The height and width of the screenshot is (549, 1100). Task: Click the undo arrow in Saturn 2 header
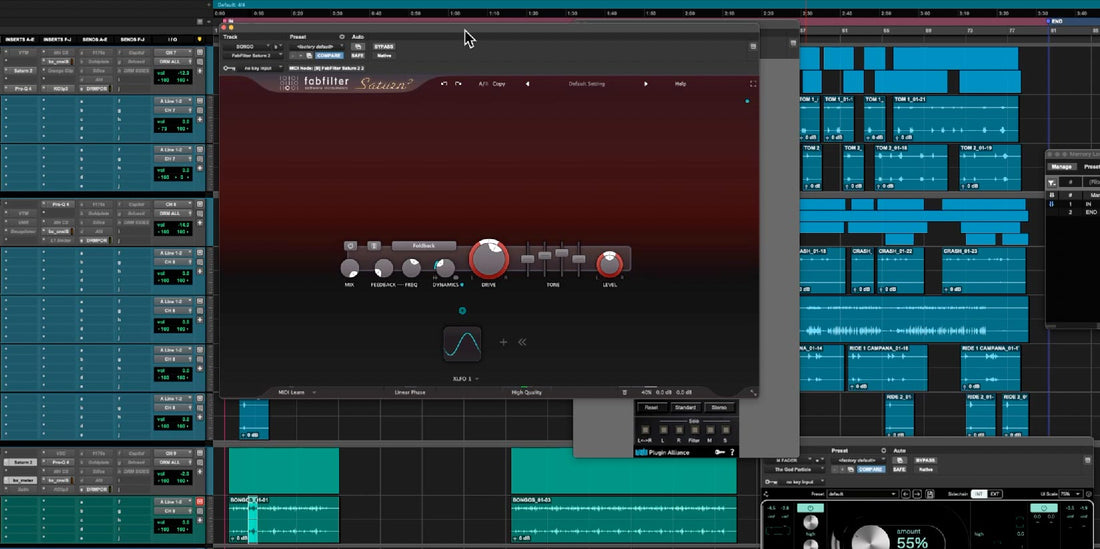click(x=444, y=83)
